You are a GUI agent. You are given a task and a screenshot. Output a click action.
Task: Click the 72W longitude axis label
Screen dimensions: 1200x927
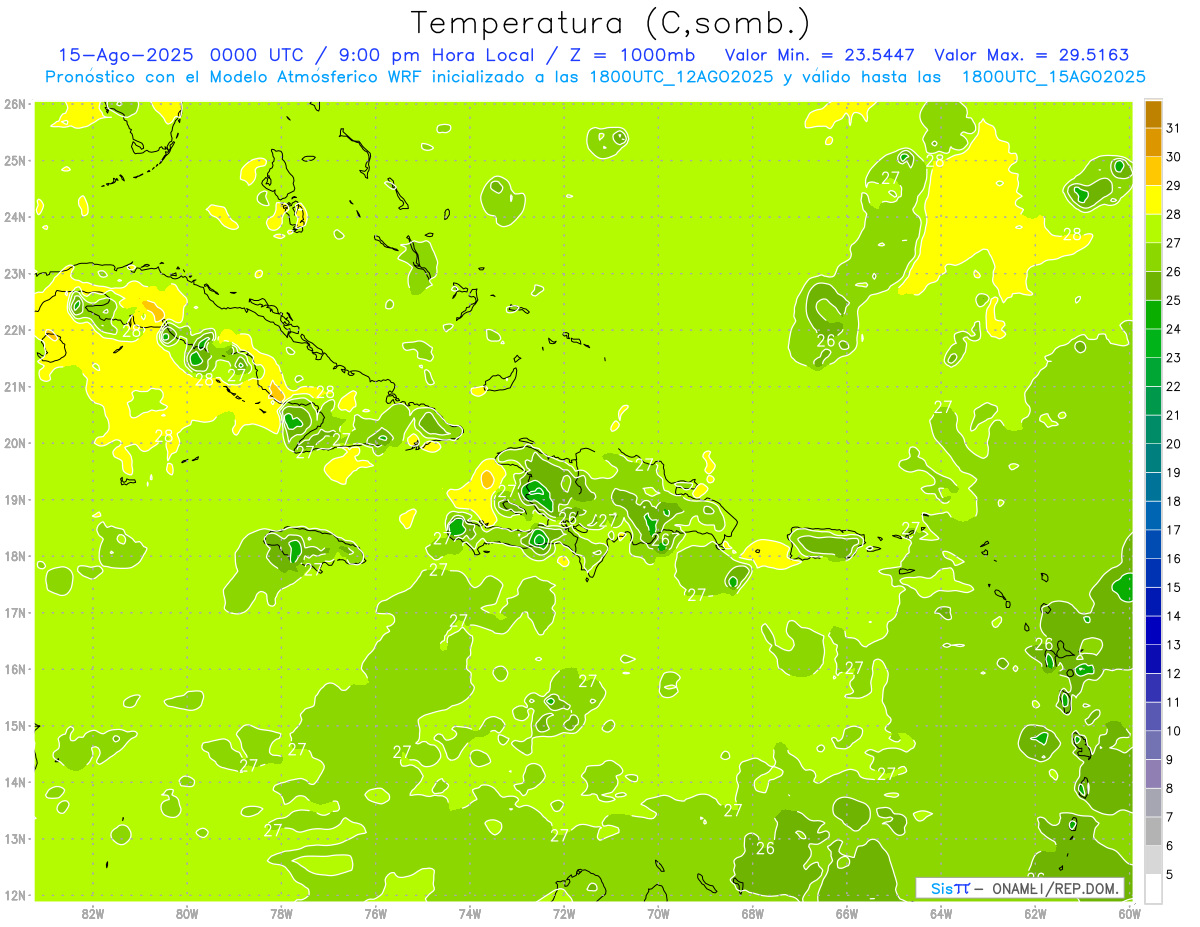pos(564,913)
